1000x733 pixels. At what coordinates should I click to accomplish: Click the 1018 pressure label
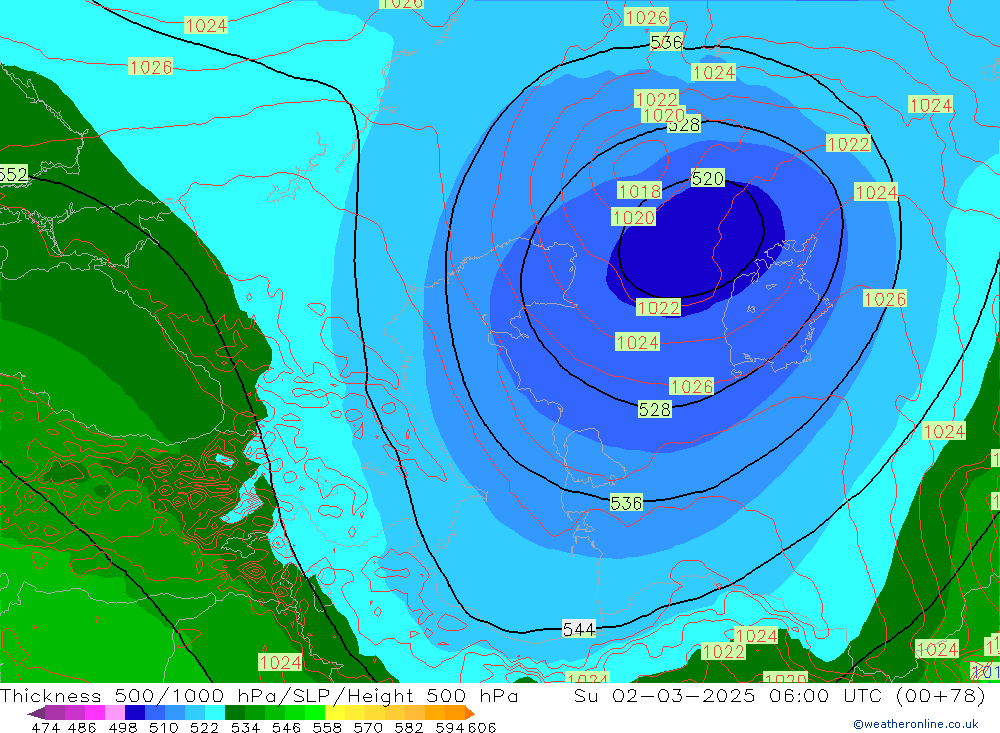(x=640, y=191)
